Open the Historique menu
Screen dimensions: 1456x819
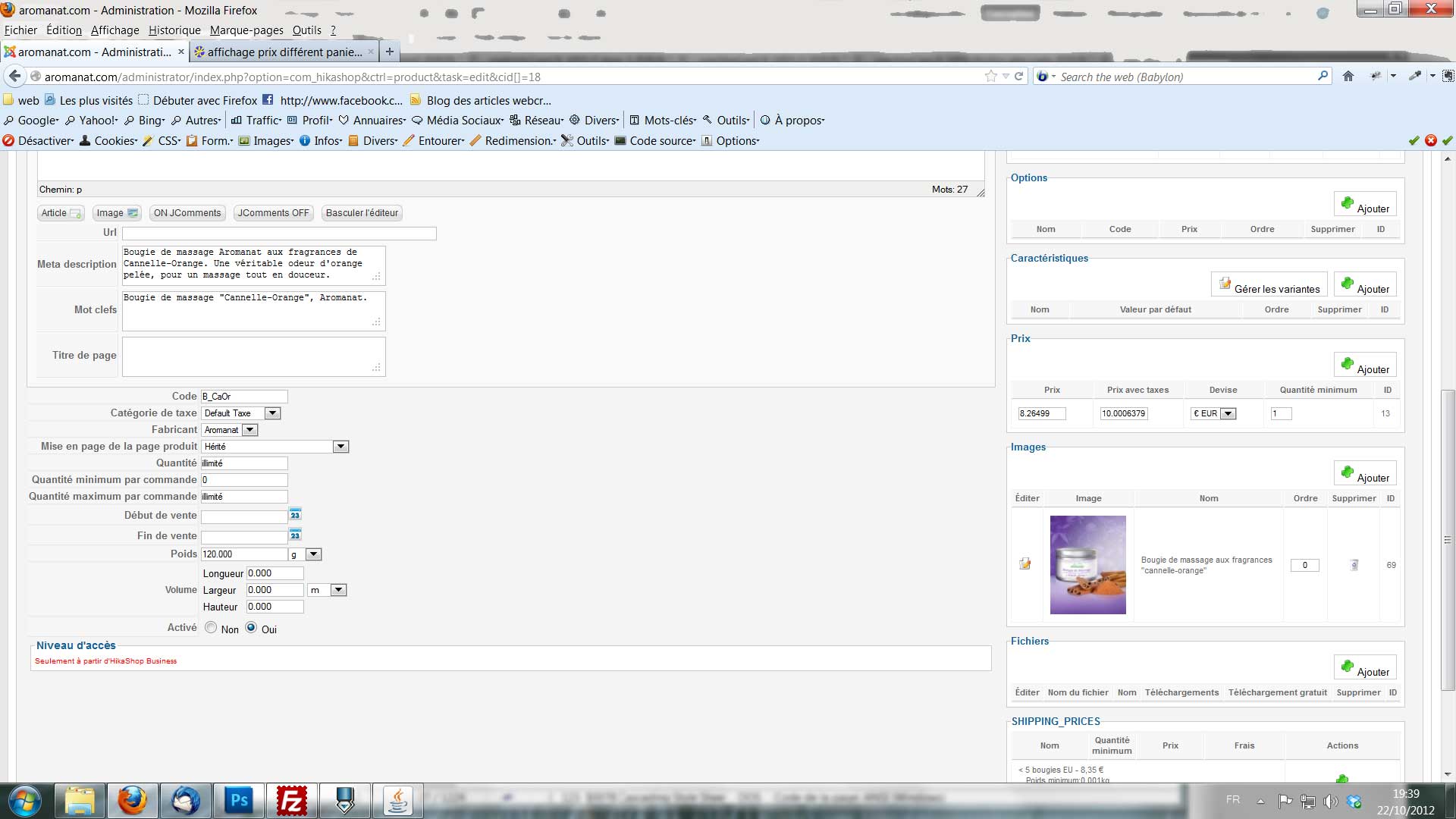pos(174,30)
